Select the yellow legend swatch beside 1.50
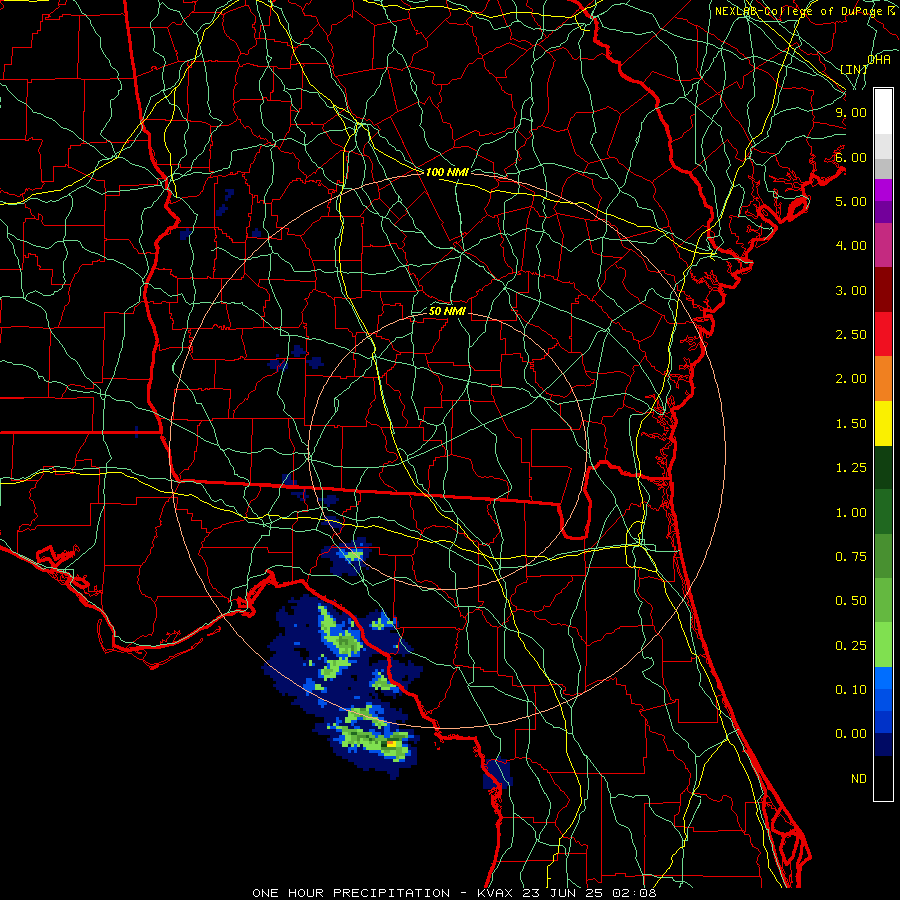Viewport: 900px width, 900px height. pyautogui.click(x=883, y=423)
